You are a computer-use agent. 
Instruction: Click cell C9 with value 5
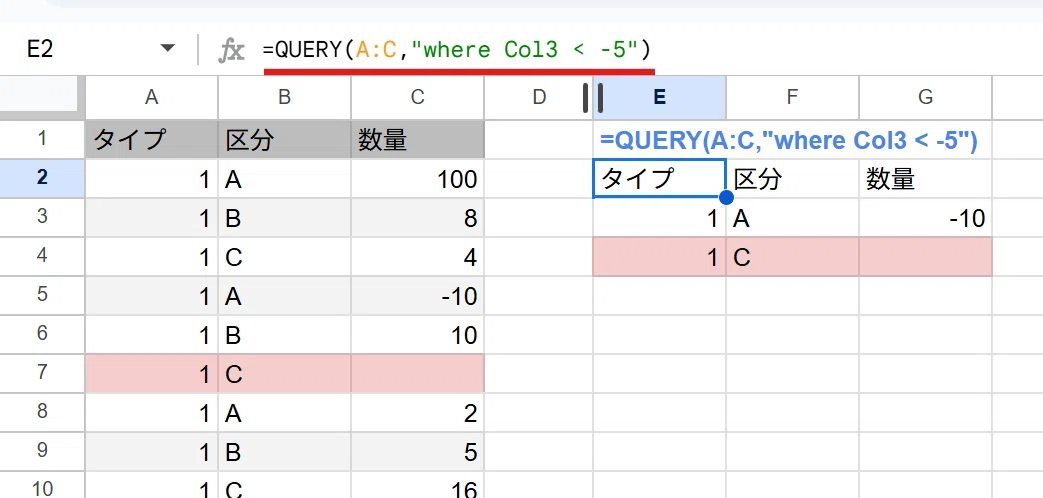coord(418,451)
